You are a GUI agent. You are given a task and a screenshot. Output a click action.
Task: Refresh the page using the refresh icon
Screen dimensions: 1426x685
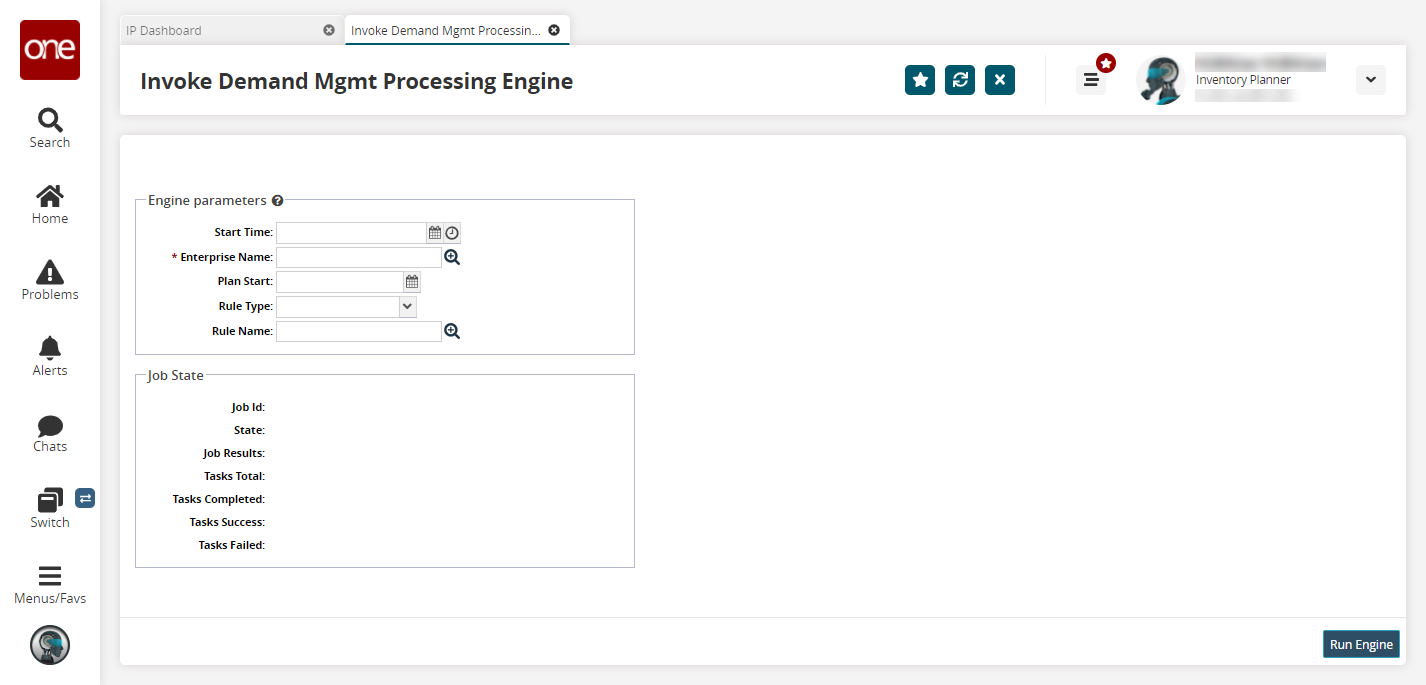coord(960,80)
